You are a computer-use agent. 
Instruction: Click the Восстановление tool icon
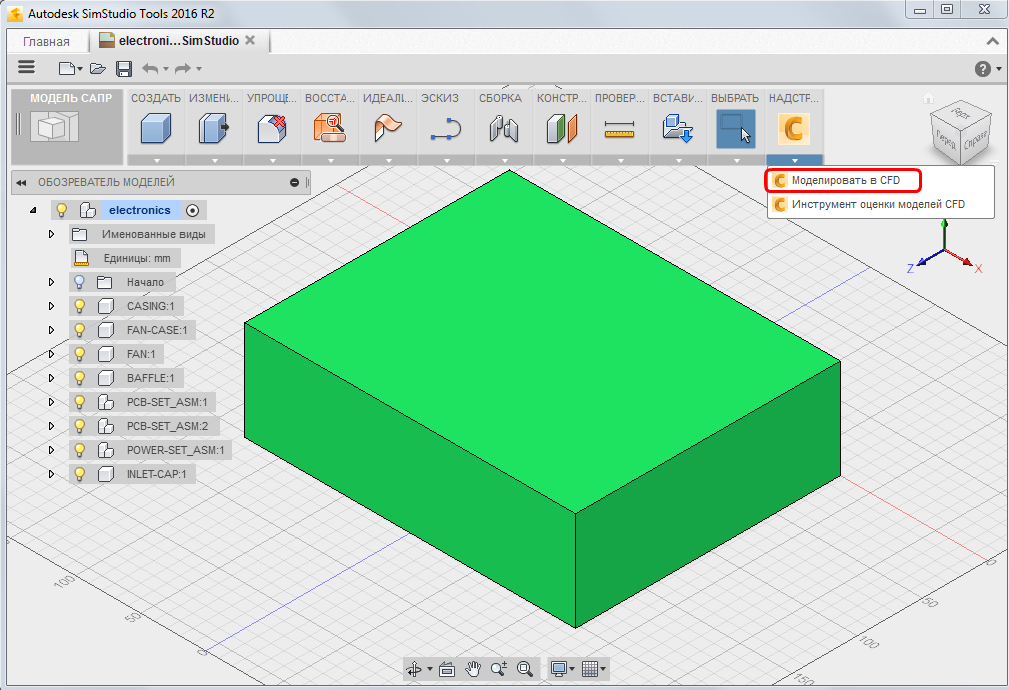330,127
